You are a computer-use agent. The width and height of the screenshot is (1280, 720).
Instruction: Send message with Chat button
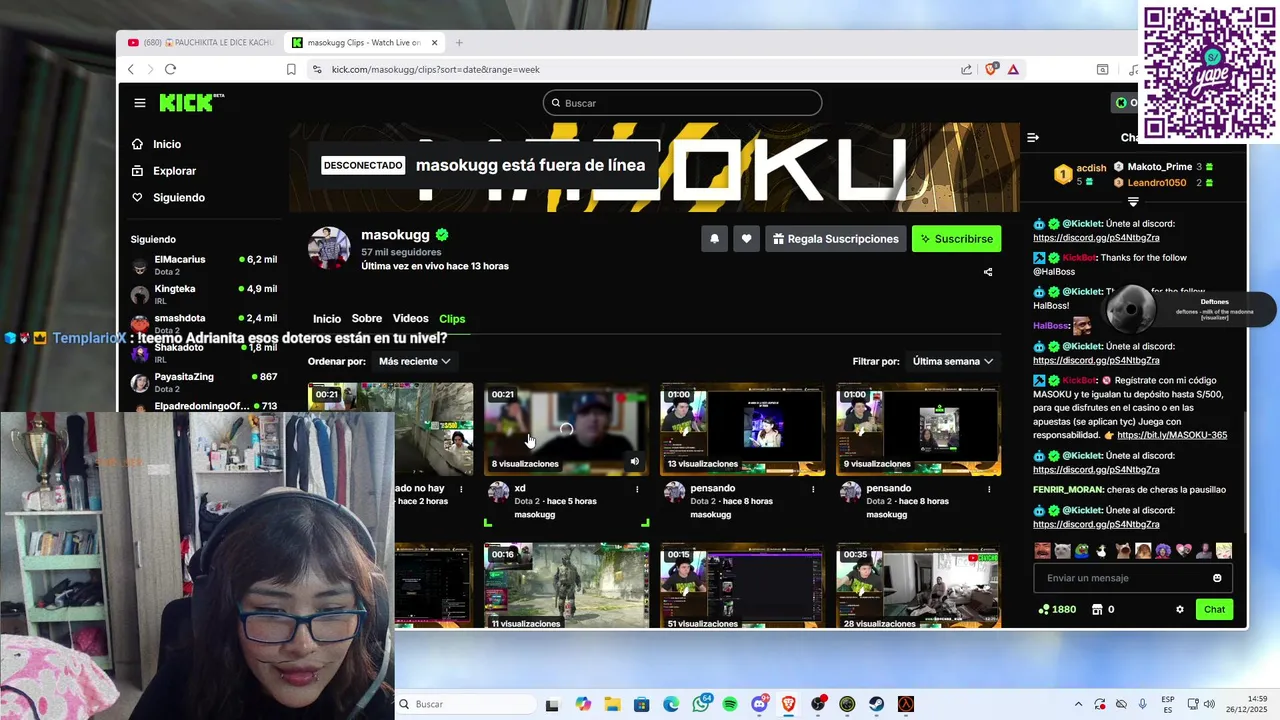(x=1214, y=609)
